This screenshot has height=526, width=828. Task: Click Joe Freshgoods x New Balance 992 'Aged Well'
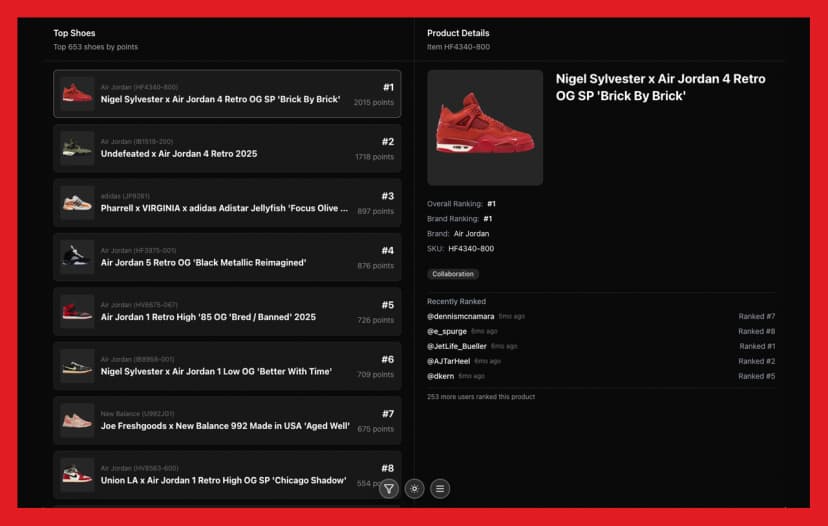tap(227, 420)
